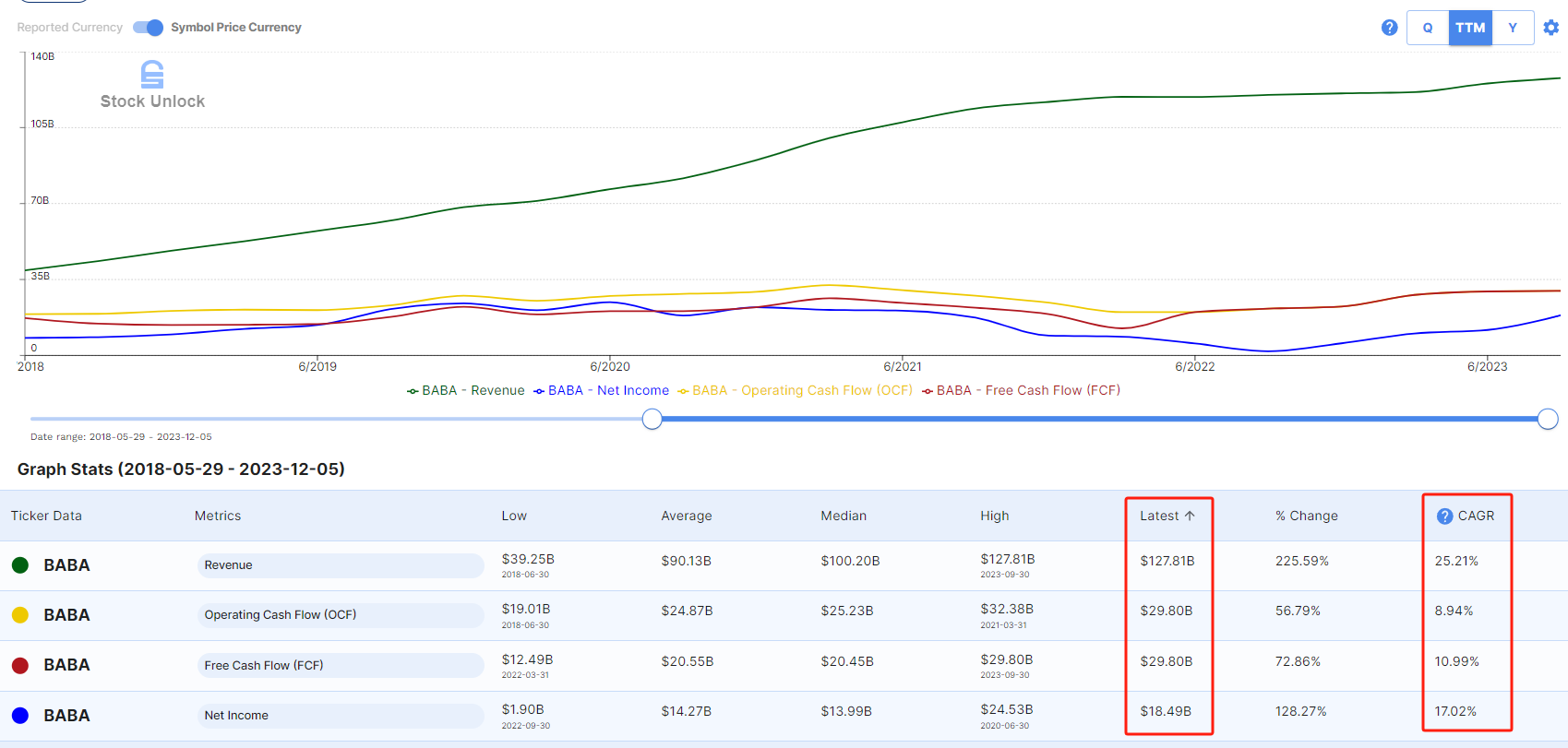Click FCF CAGR 10.99%
Screen dimensions: 1568x748
tap(1456, 661)
